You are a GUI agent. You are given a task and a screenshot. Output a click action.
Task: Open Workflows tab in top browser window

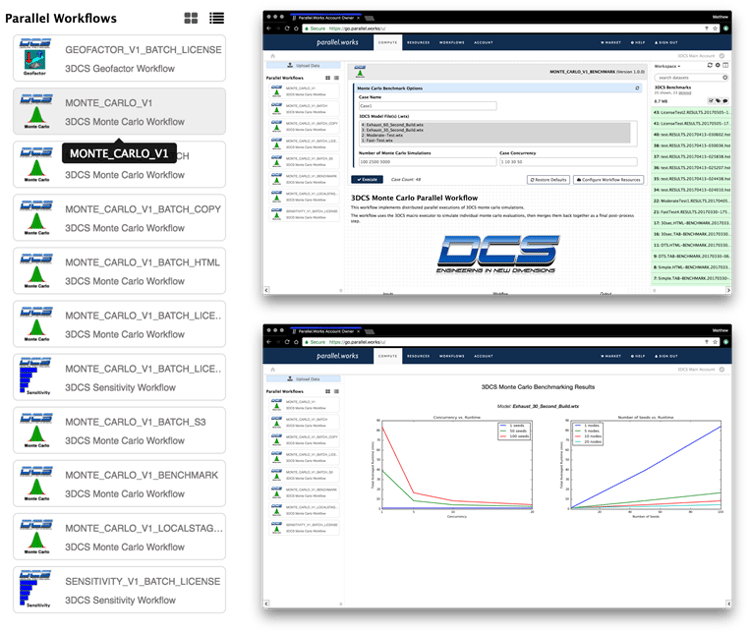[452, 43]
